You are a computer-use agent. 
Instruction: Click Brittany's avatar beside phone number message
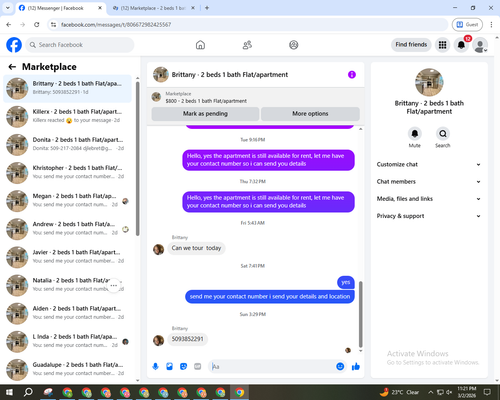(158, 340)
